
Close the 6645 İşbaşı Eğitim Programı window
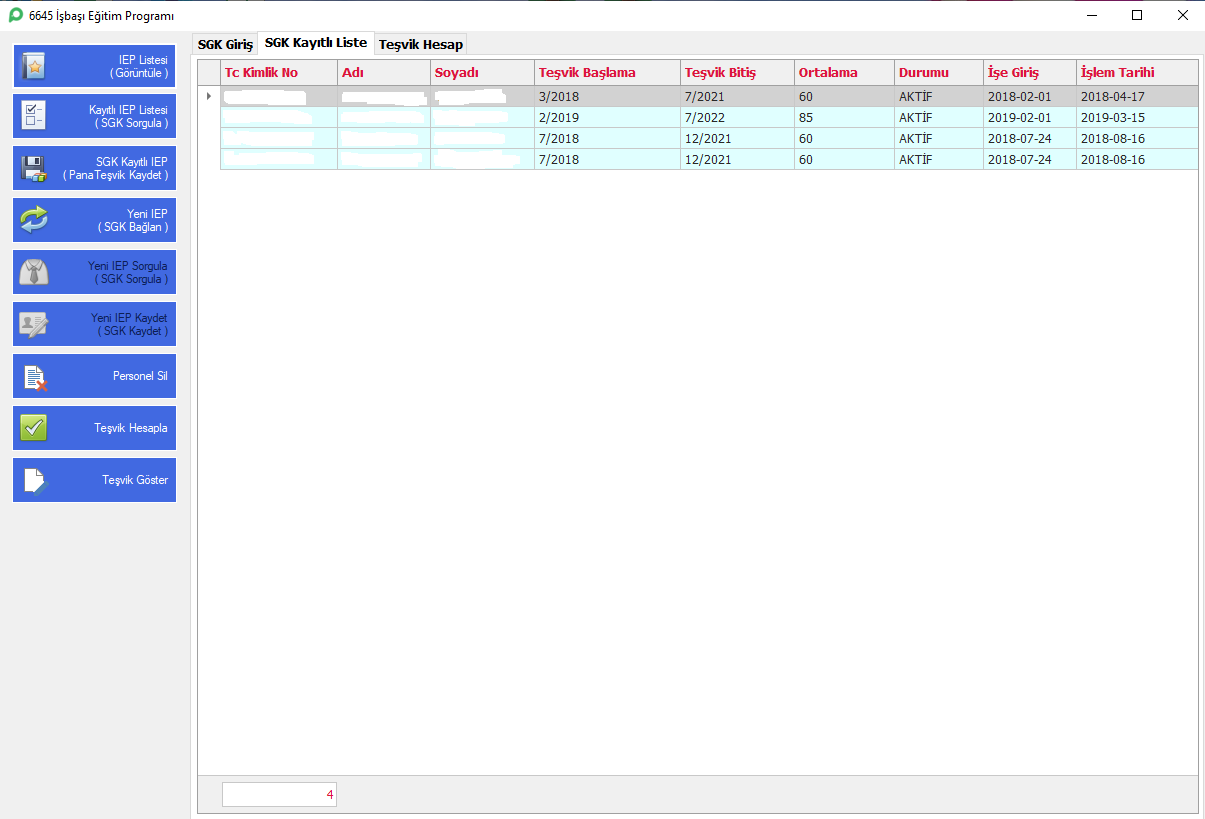1182,15
